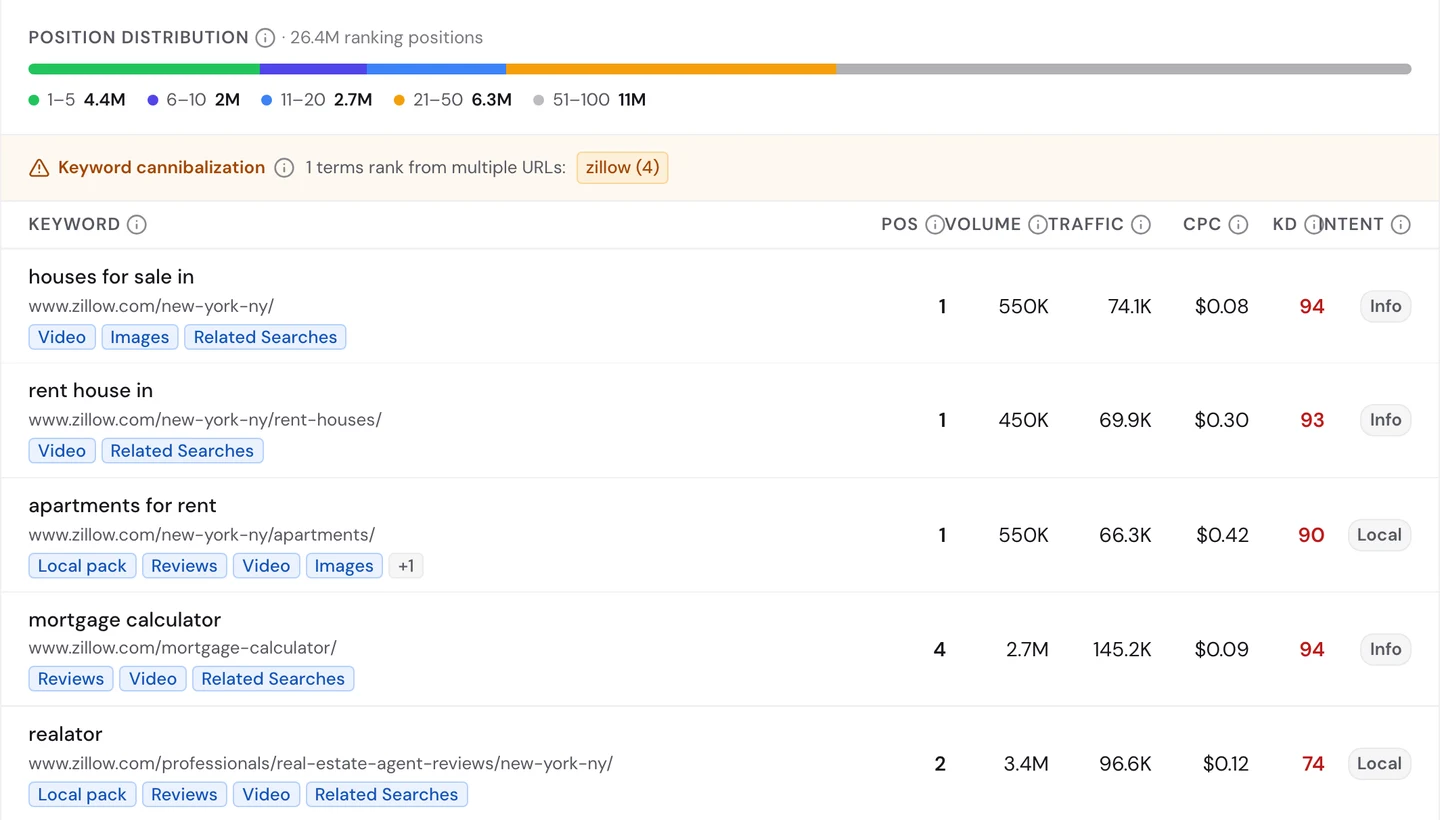Click info icon next to KD header
1440x820 pixels.
(x=1313, y=225)
